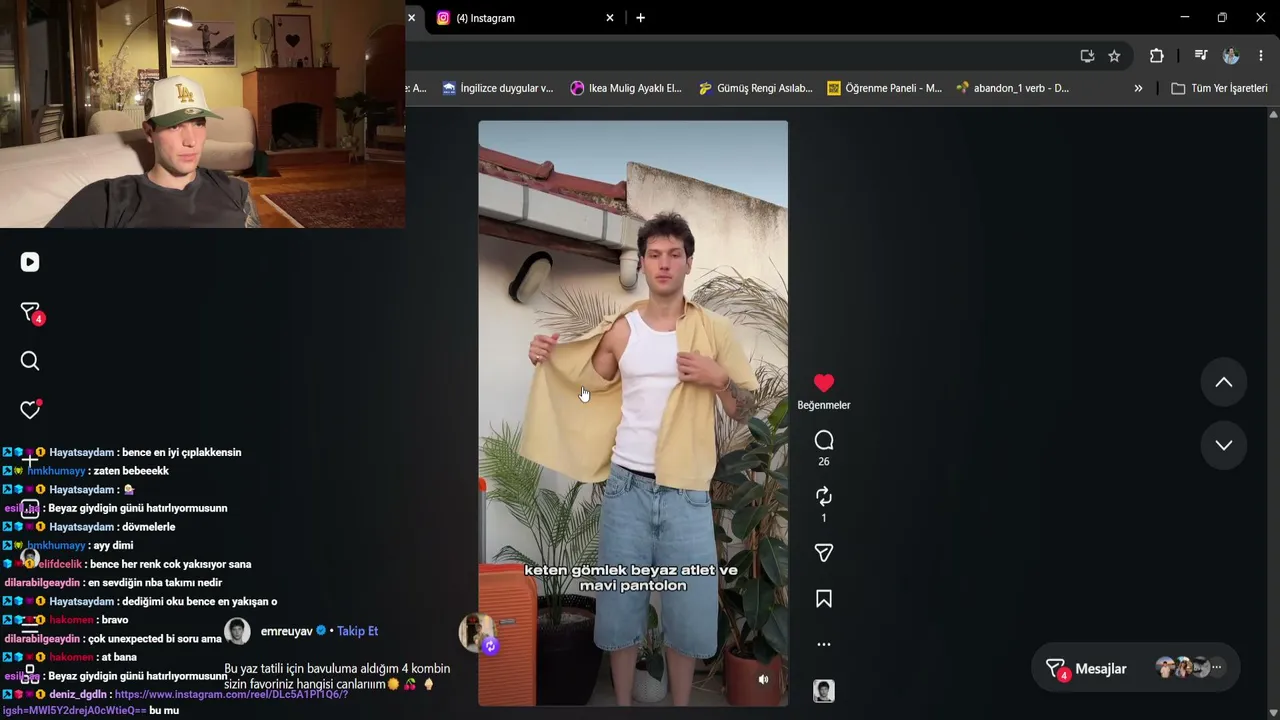The image size is (1280, 720).
Task: Like the reel with the heart icon
Action: pyautogui.click(x=824, y=383)
